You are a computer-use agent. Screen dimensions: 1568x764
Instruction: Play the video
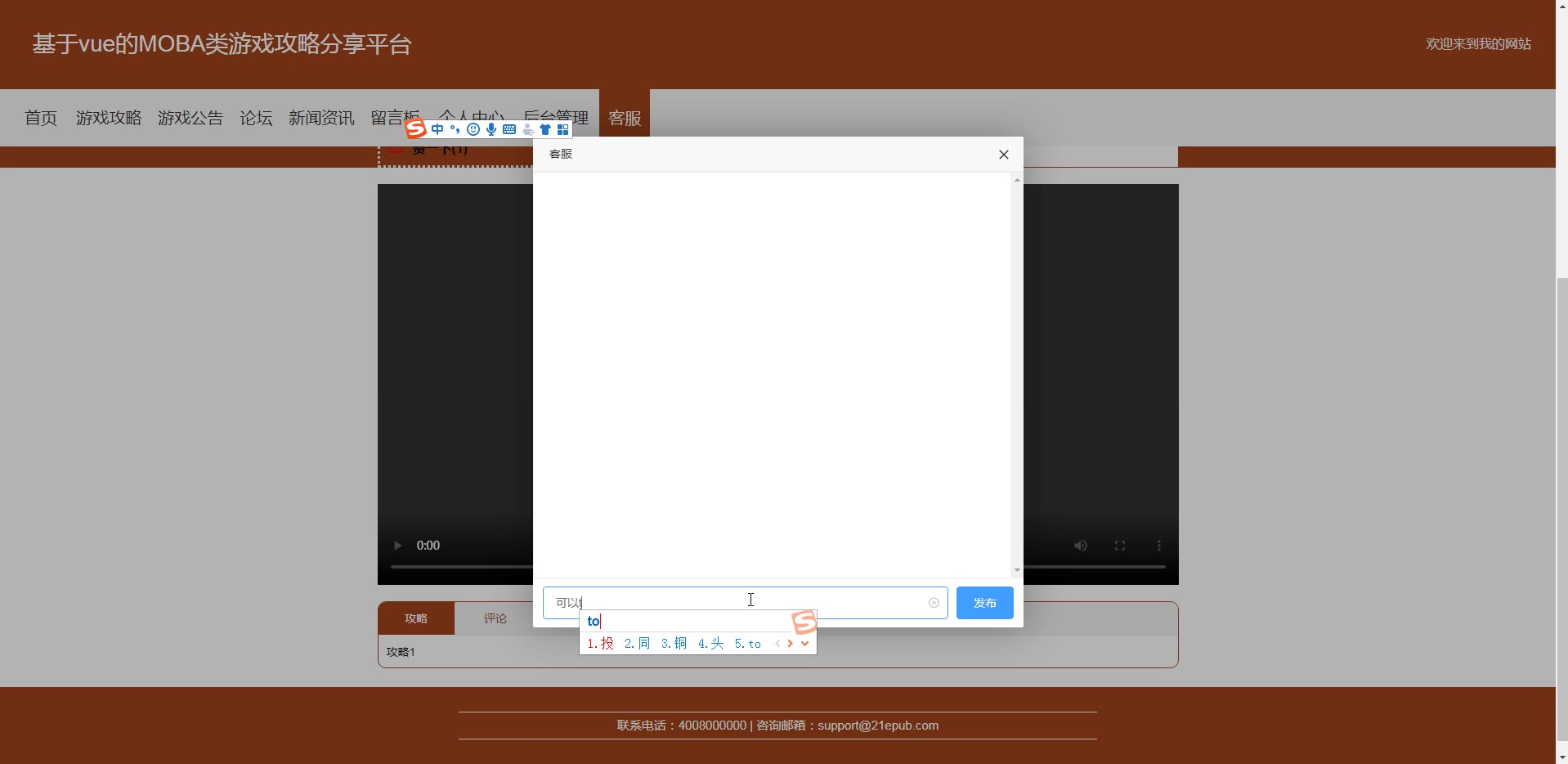pos(398,546)
